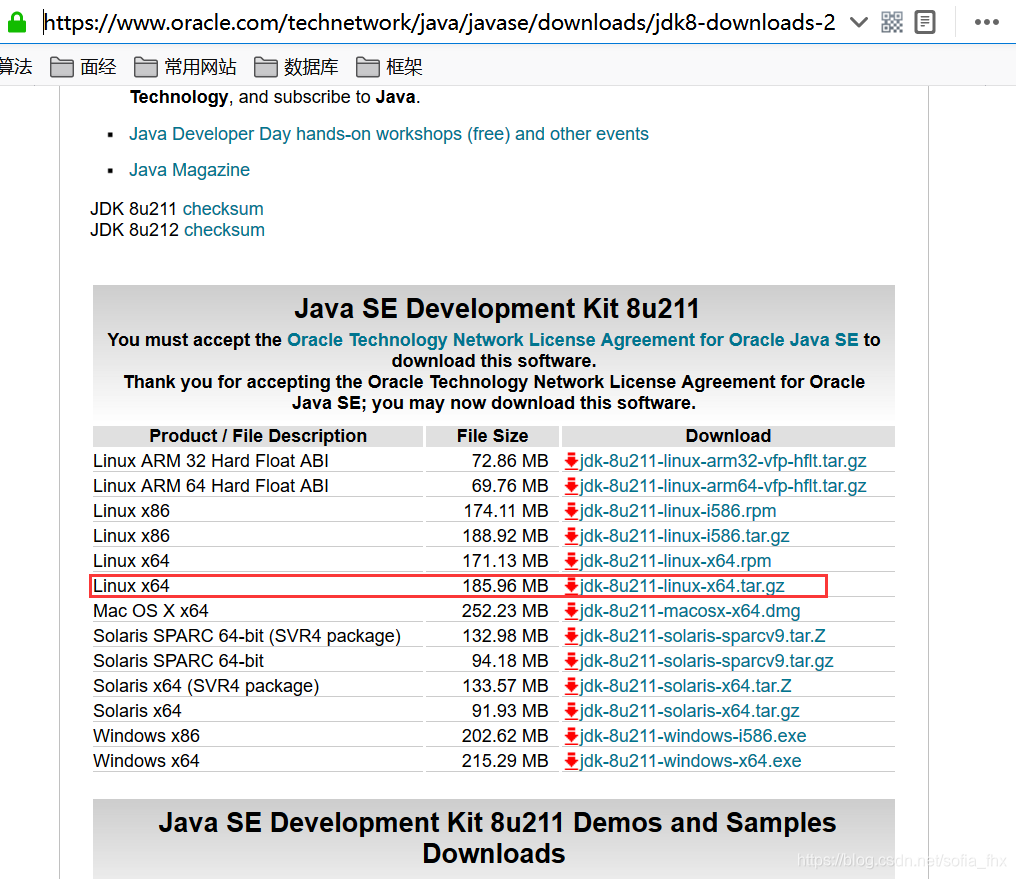Click red download arrow for linux-x64.tar.gz

click(x=571, y=586)
